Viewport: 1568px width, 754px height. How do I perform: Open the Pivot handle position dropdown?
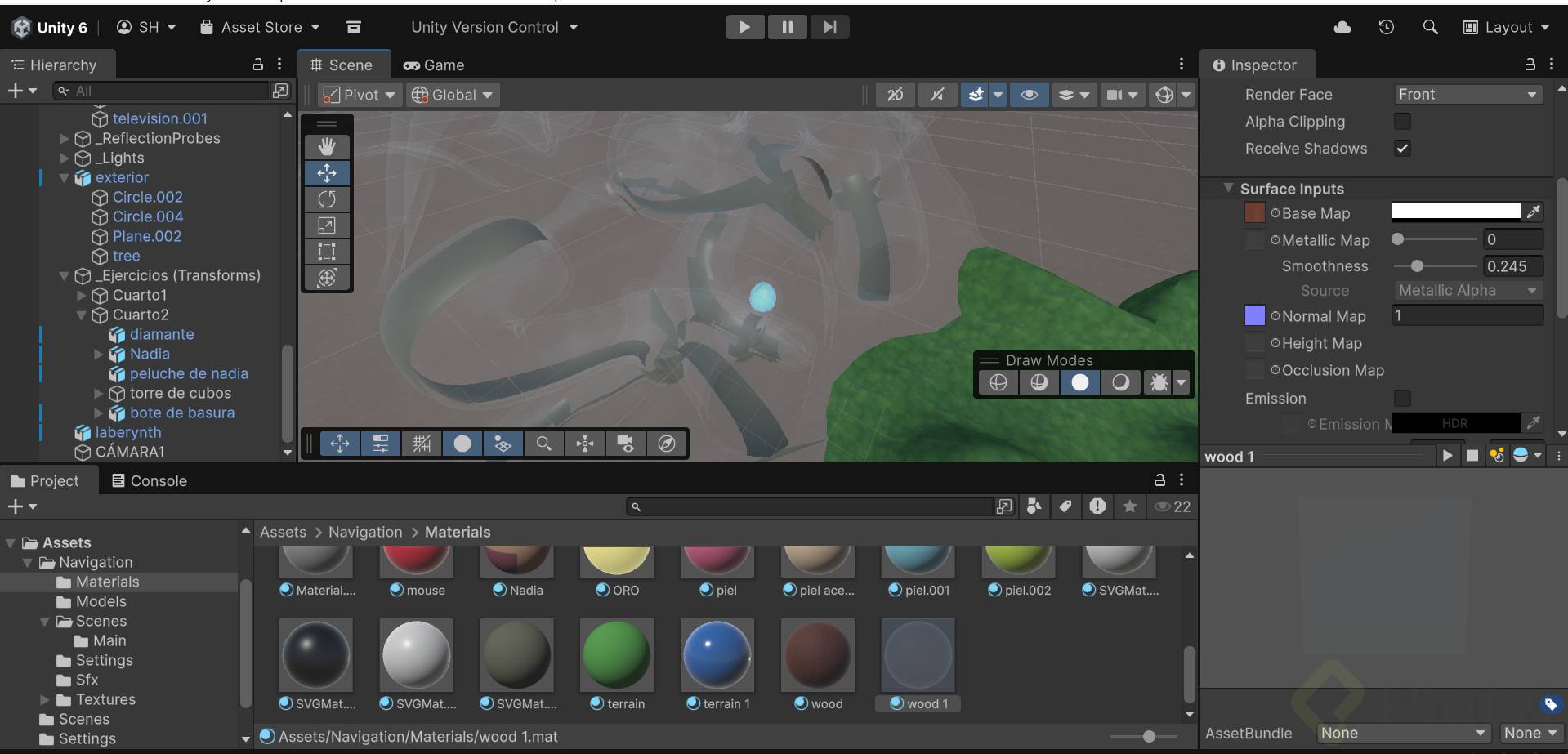coord(360,95)
